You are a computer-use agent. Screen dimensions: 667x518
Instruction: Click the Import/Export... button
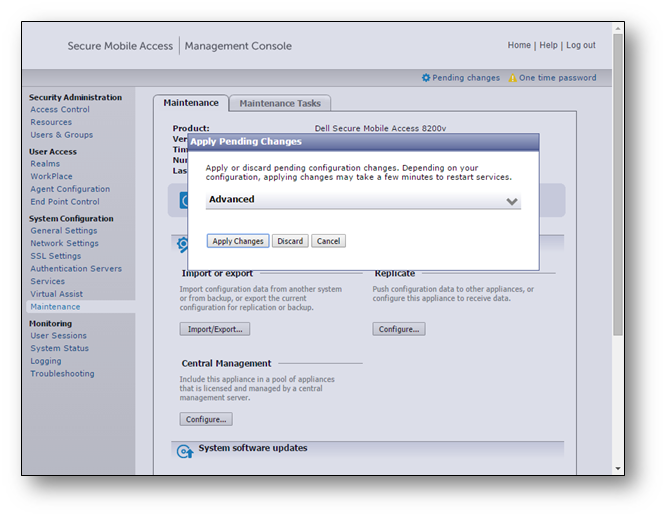pyautogui.click(x=215, y=329)
